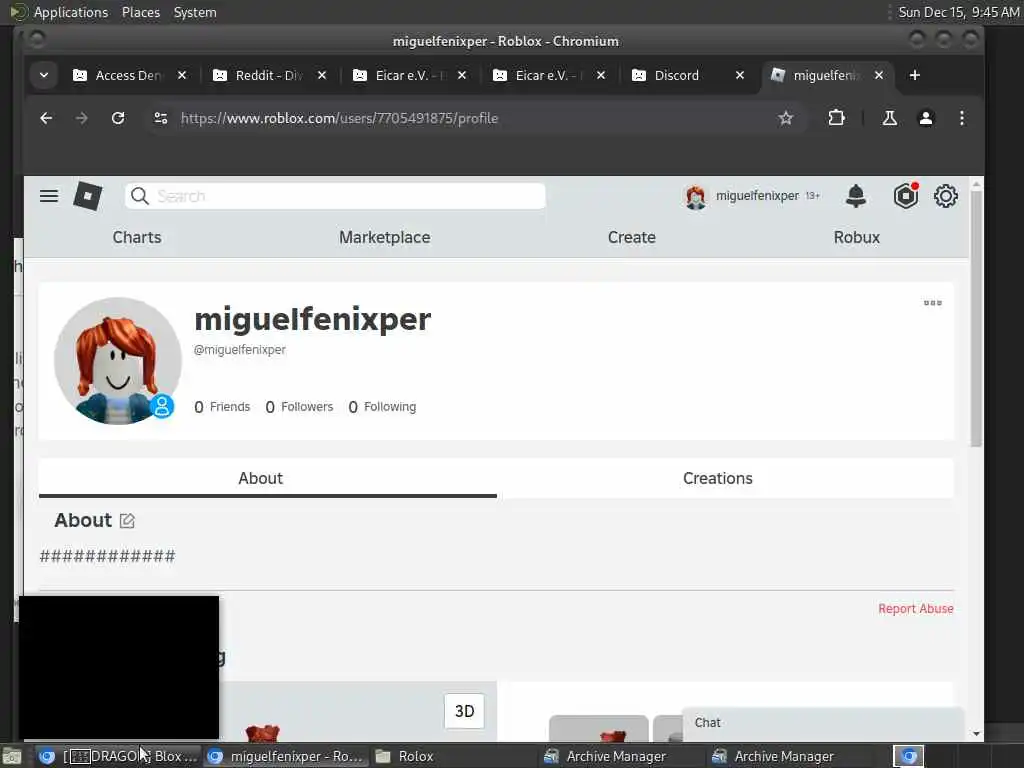Close the Discord tab
1024x768 pixels.
(x=740, y=75)
